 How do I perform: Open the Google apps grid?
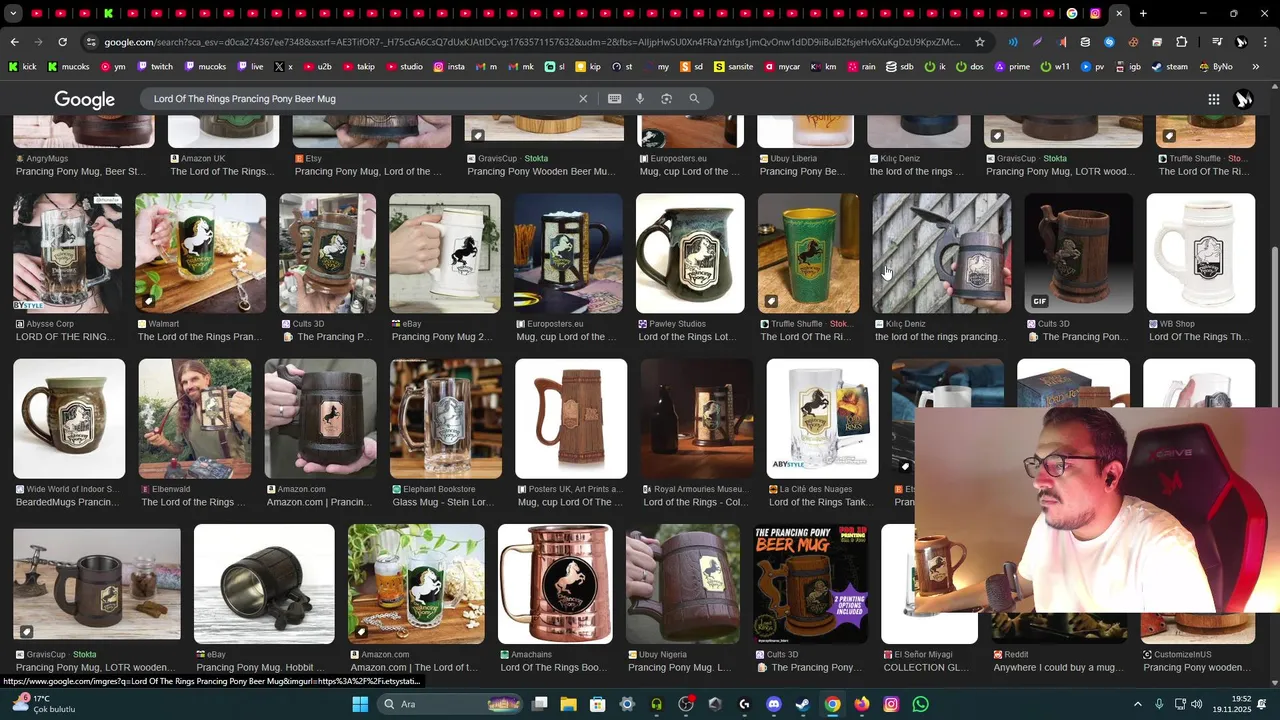click(1213, 99)
